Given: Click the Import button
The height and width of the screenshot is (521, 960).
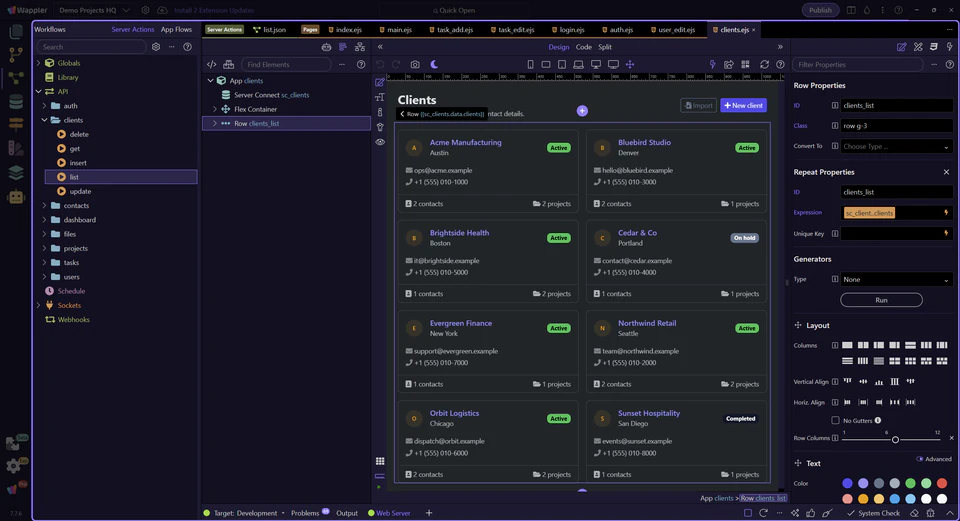Looking at the screenshot, I should point(699,105).
